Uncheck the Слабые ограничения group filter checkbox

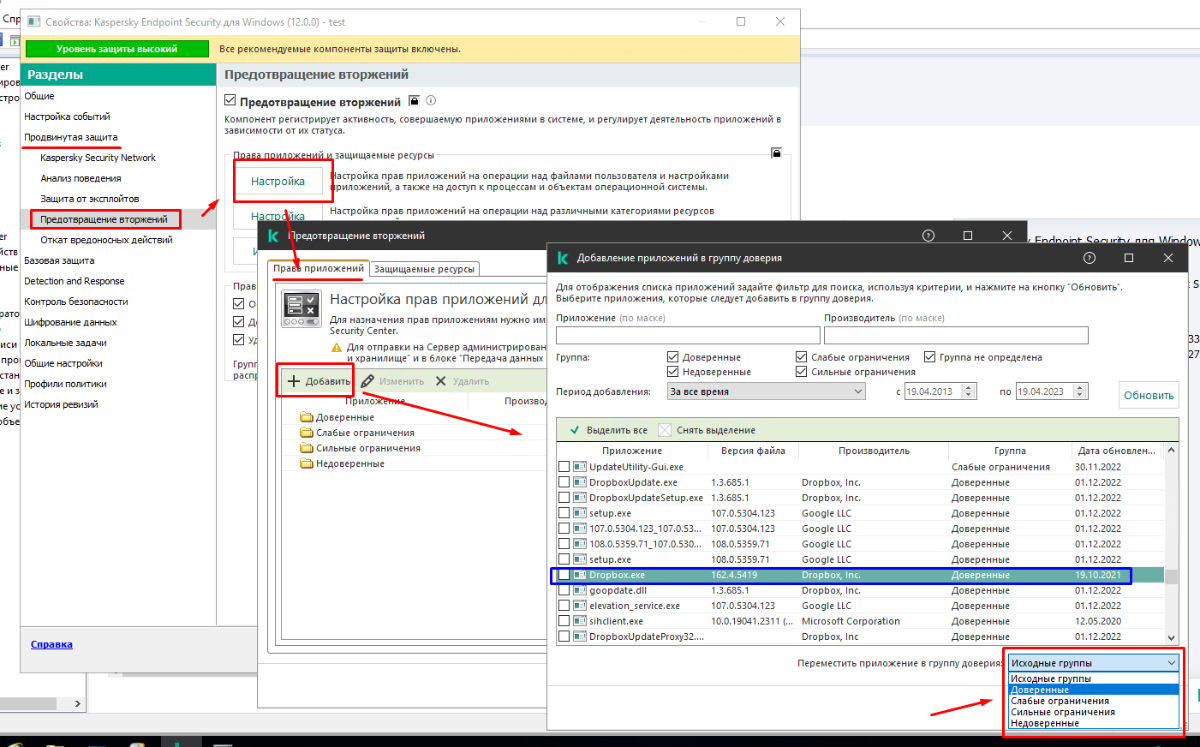click(802, 357)
